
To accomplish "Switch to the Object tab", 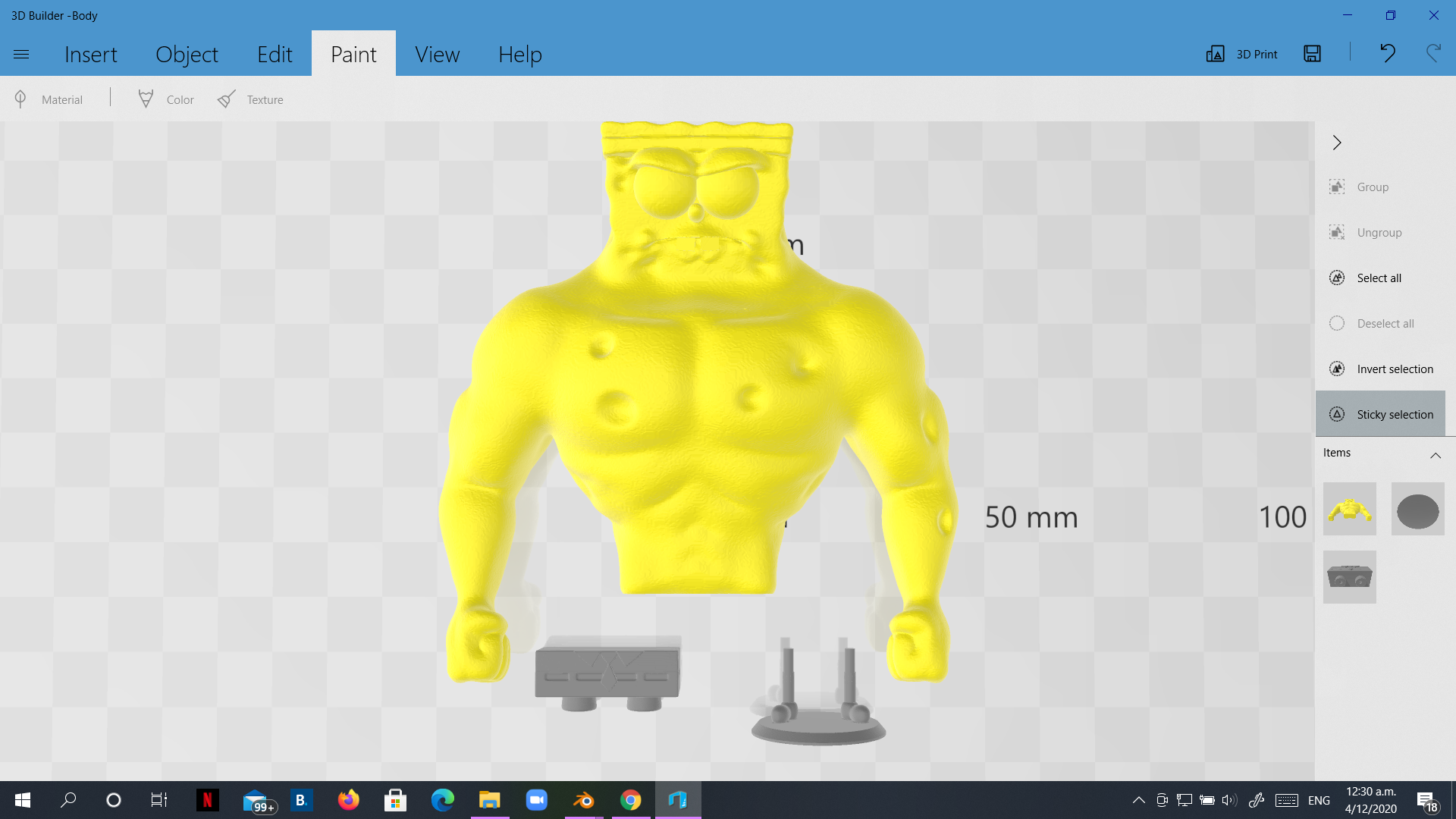I will click(187, 54).
